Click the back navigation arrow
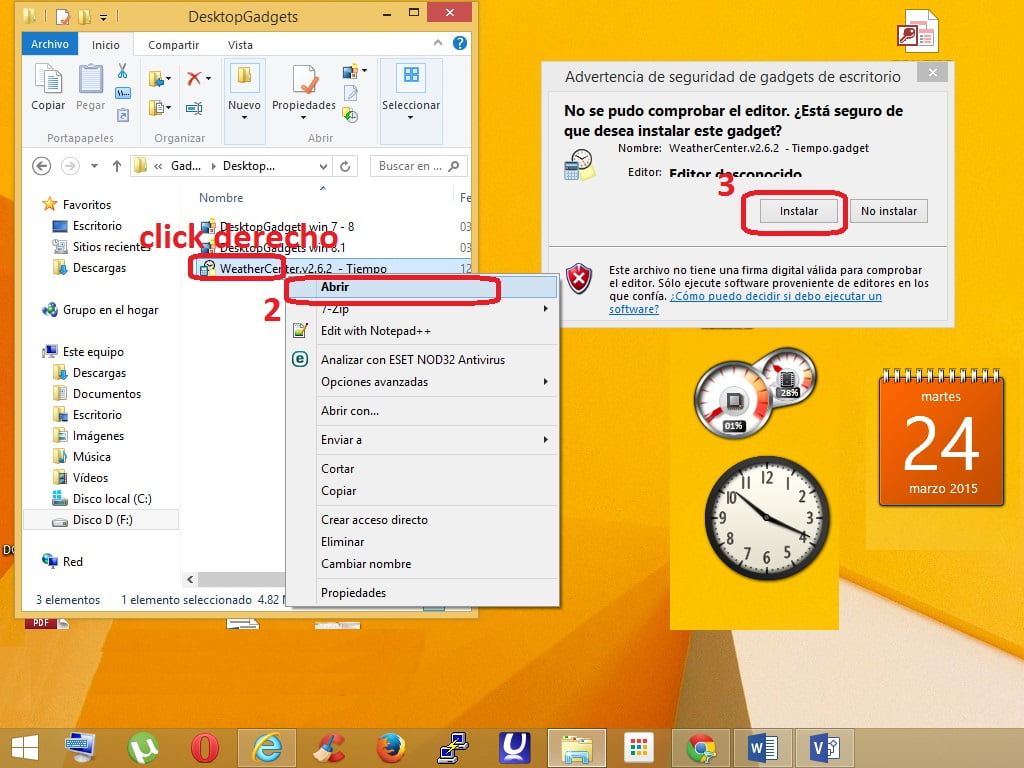Viewport: 1024px width, 768px height. point(42,166)
